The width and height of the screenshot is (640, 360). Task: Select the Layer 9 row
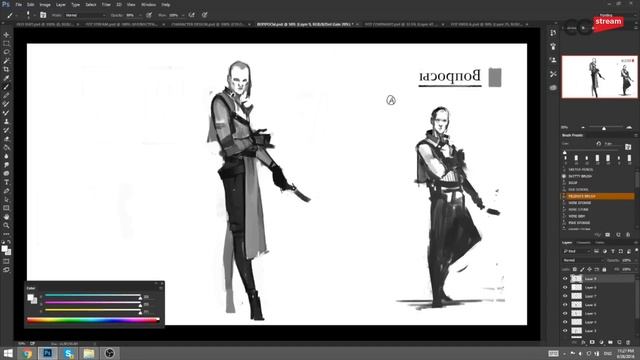pyautogui.click(x=598, y=279)
